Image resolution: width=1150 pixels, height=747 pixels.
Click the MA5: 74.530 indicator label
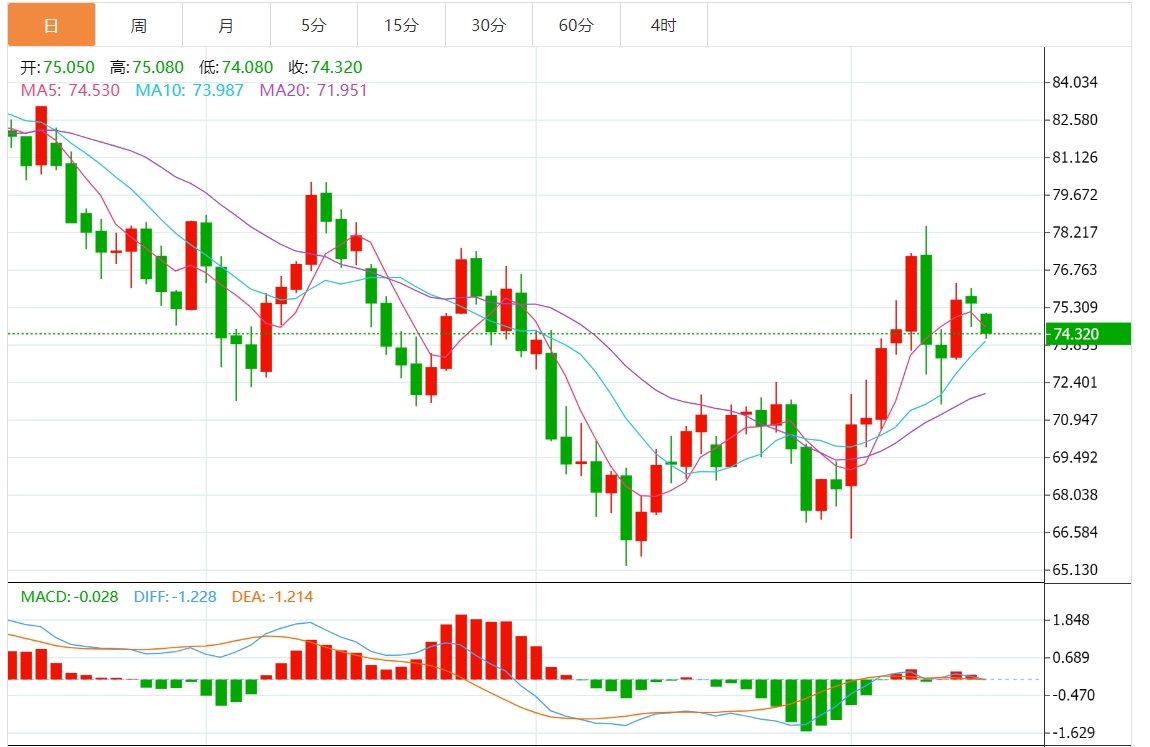[x=70, y=90]
